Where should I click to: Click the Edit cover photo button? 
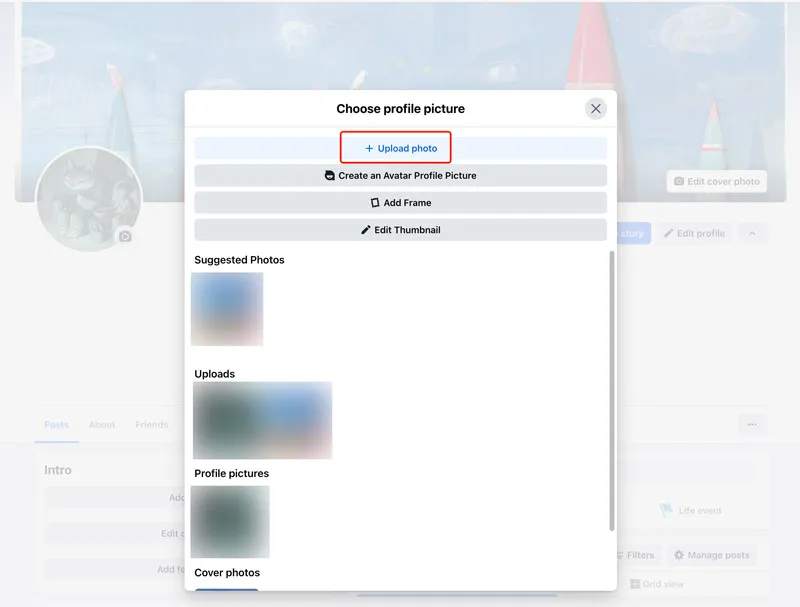[716, 181]
